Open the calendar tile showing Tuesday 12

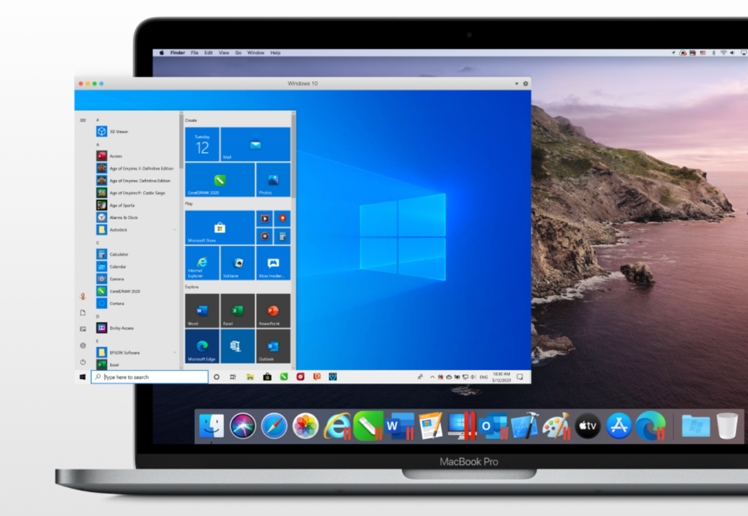click(x=202, y=144)
